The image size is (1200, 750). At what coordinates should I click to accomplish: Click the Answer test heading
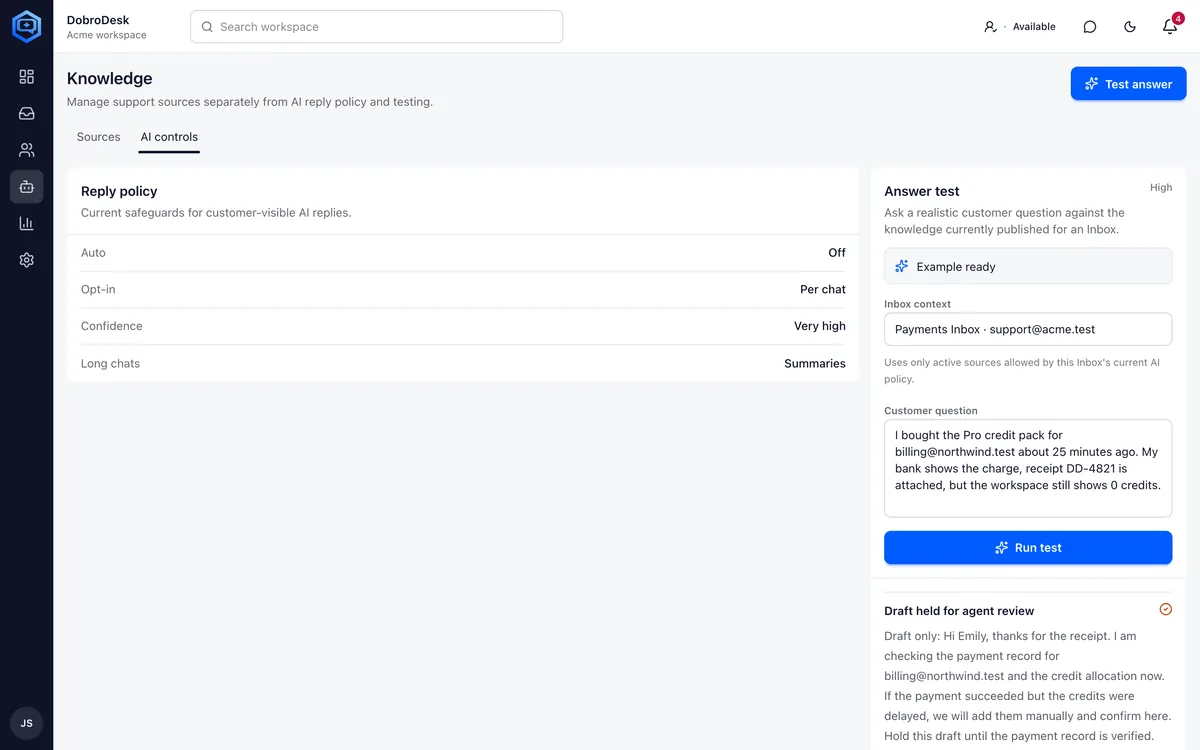(922, 191)
